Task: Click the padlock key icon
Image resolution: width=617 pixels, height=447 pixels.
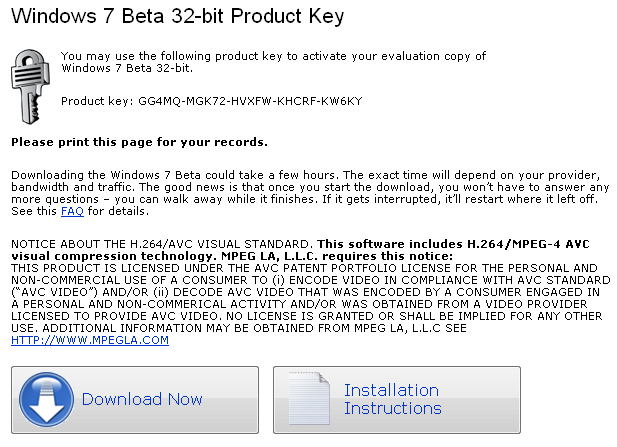Action: [30, 87]
